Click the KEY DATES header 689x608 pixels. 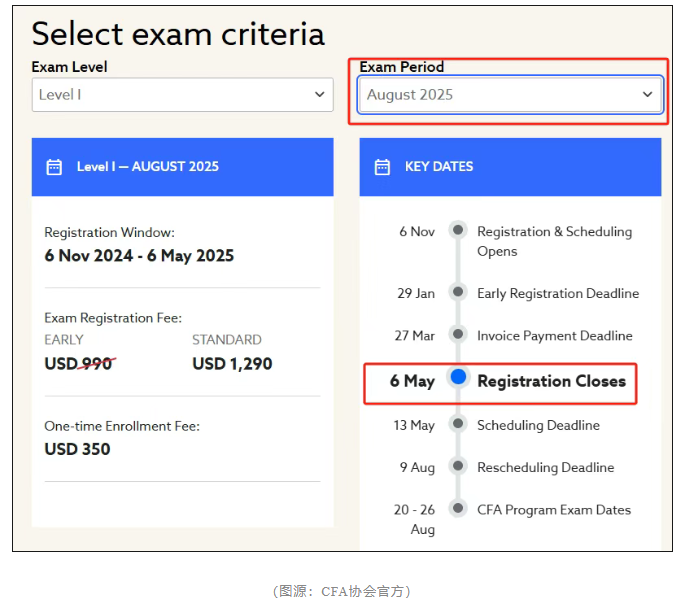tap(439, 167)
